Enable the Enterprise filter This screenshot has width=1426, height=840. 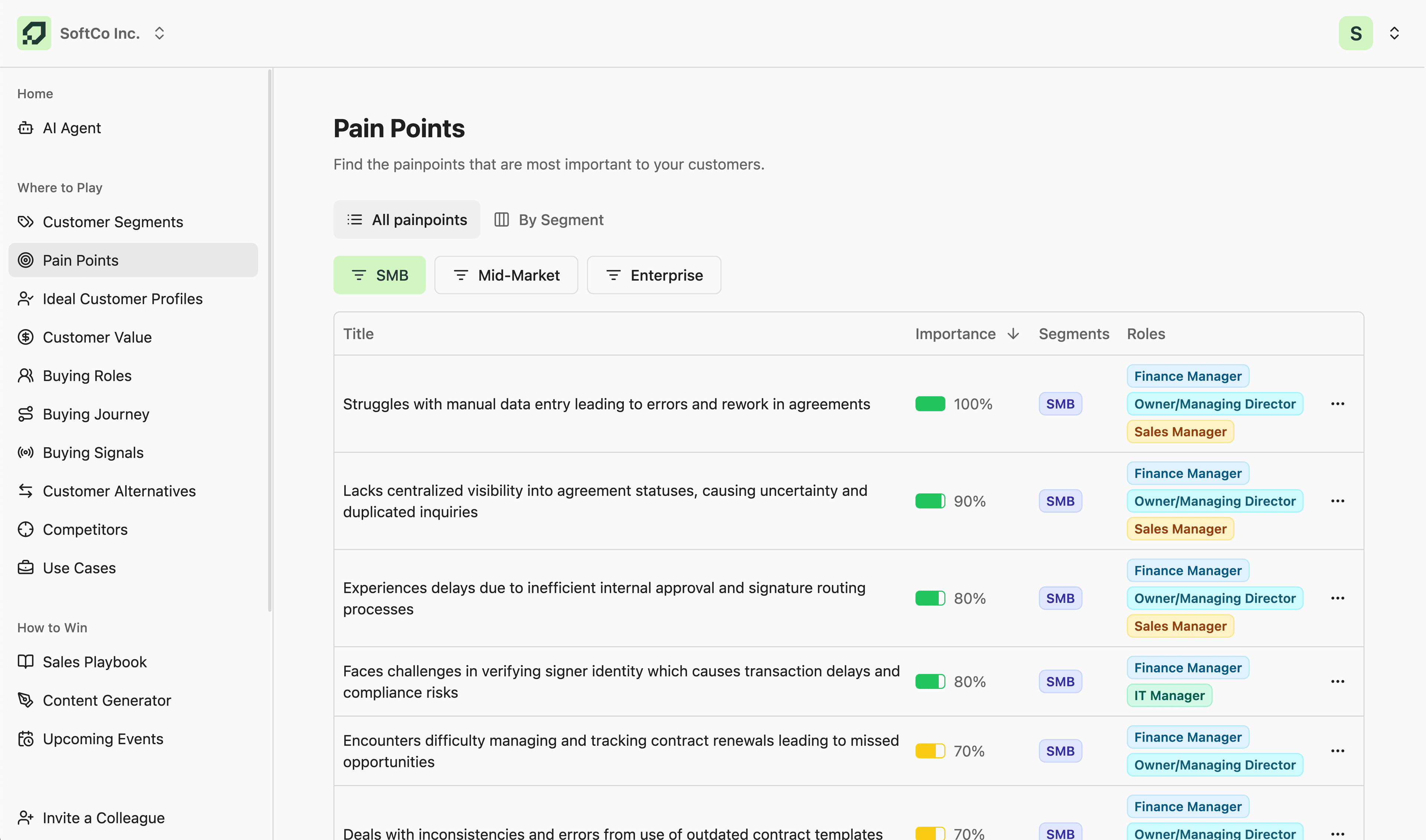(654, 275)
